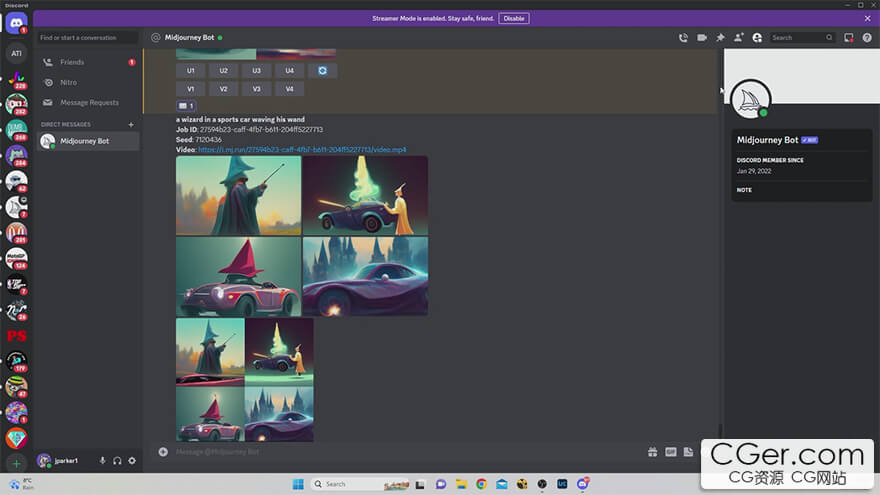Click the U1 upscale button
This screenshot has width=880, height=495.
[190, 71]
